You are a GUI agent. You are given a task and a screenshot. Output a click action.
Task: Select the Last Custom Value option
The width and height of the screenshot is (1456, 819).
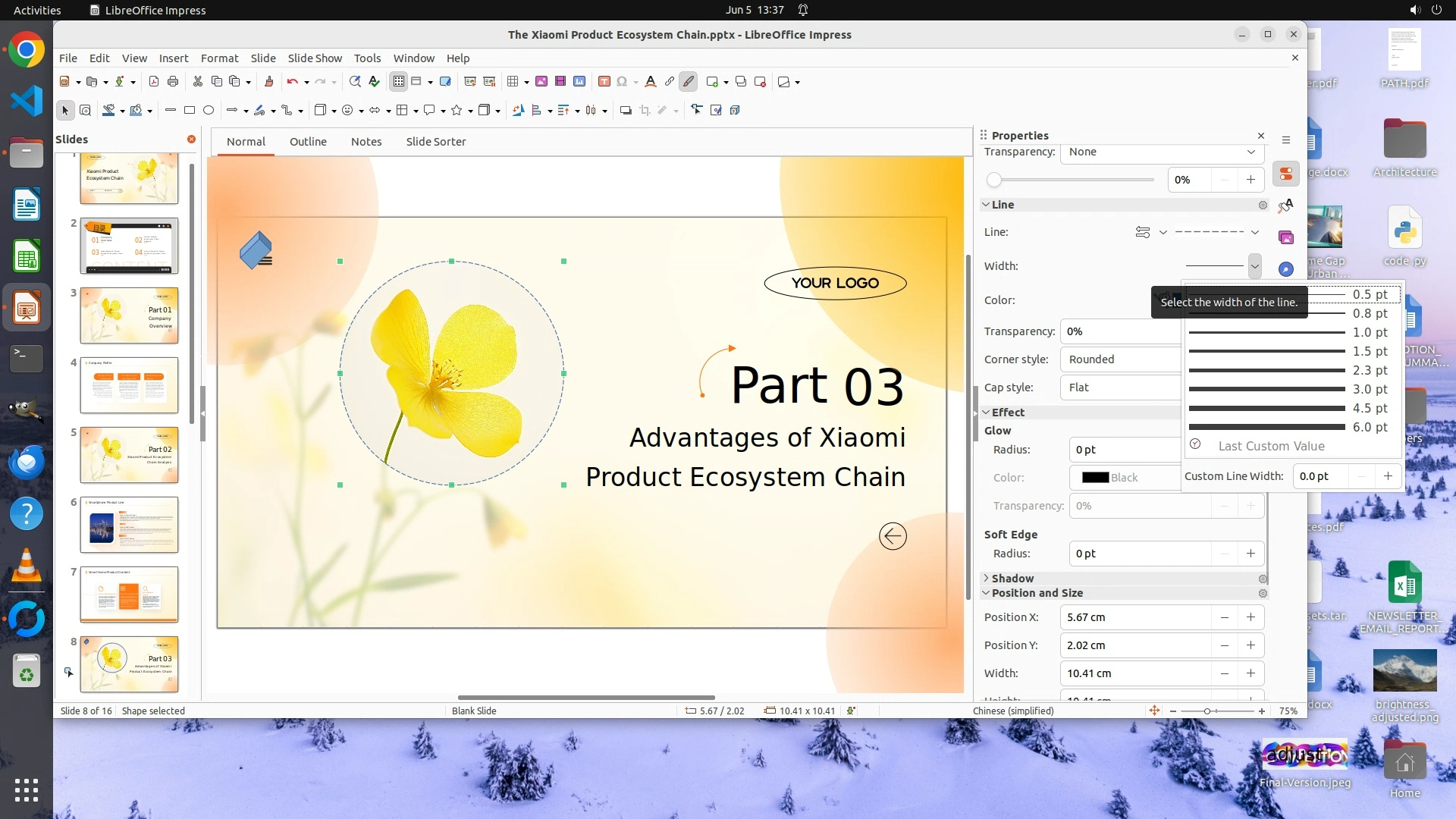pyautogui.click(x=1271, y=447)
